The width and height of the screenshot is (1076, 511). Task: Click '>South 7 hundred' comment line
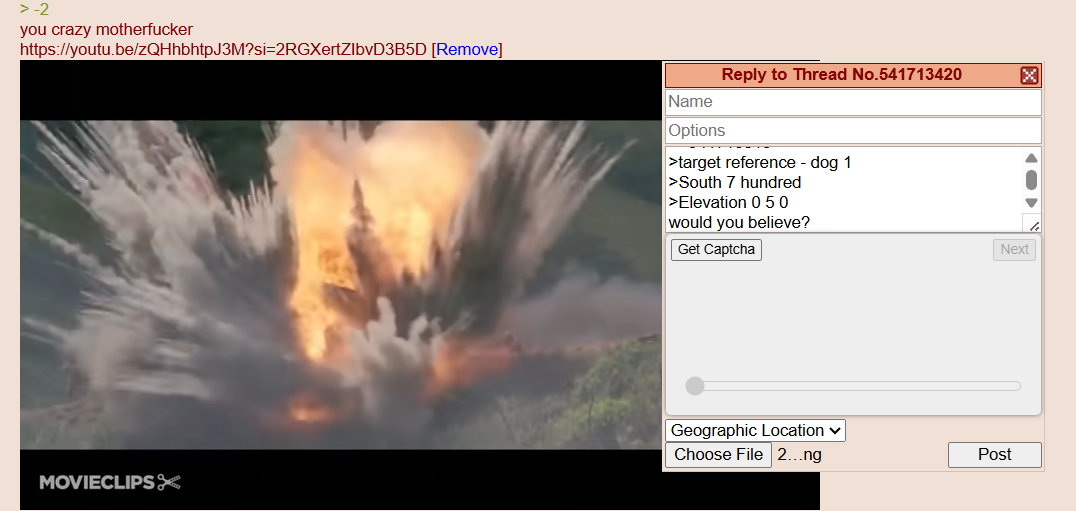735,182
